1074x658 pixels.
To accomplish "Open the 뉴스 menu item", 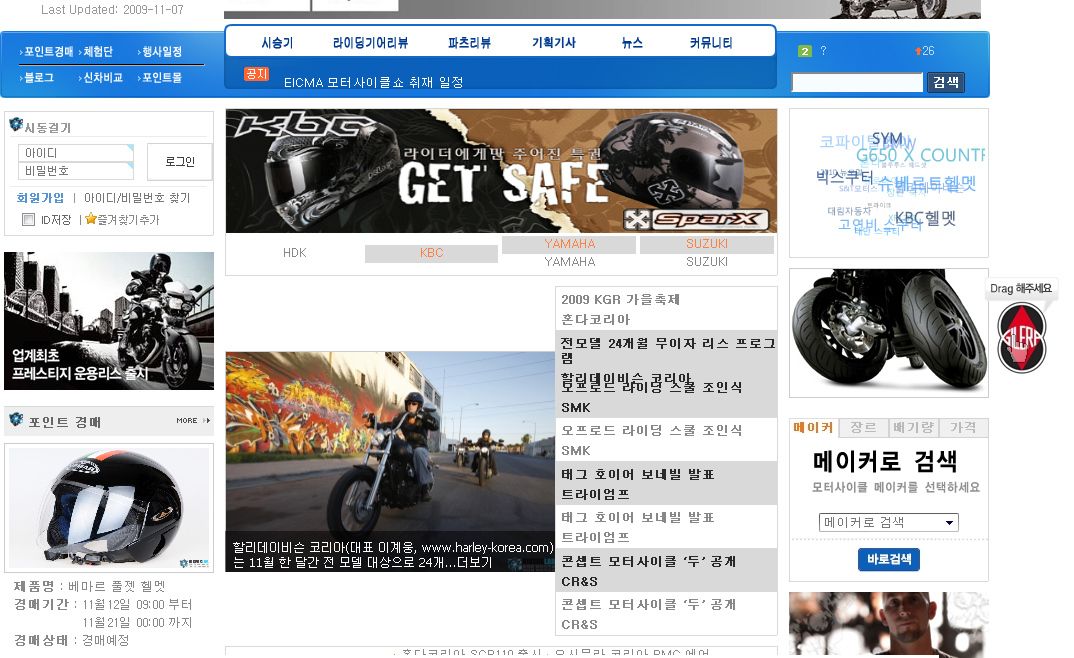I will 632,43.
